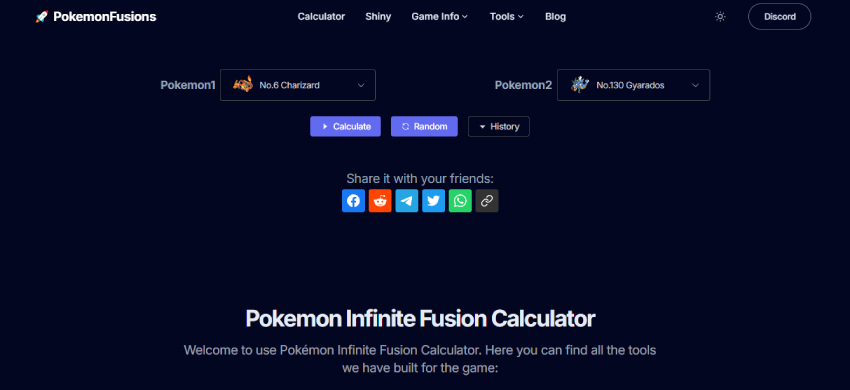Share via Telegram icon
This screenshot has width=850, height=390.
tap(407, 201)
